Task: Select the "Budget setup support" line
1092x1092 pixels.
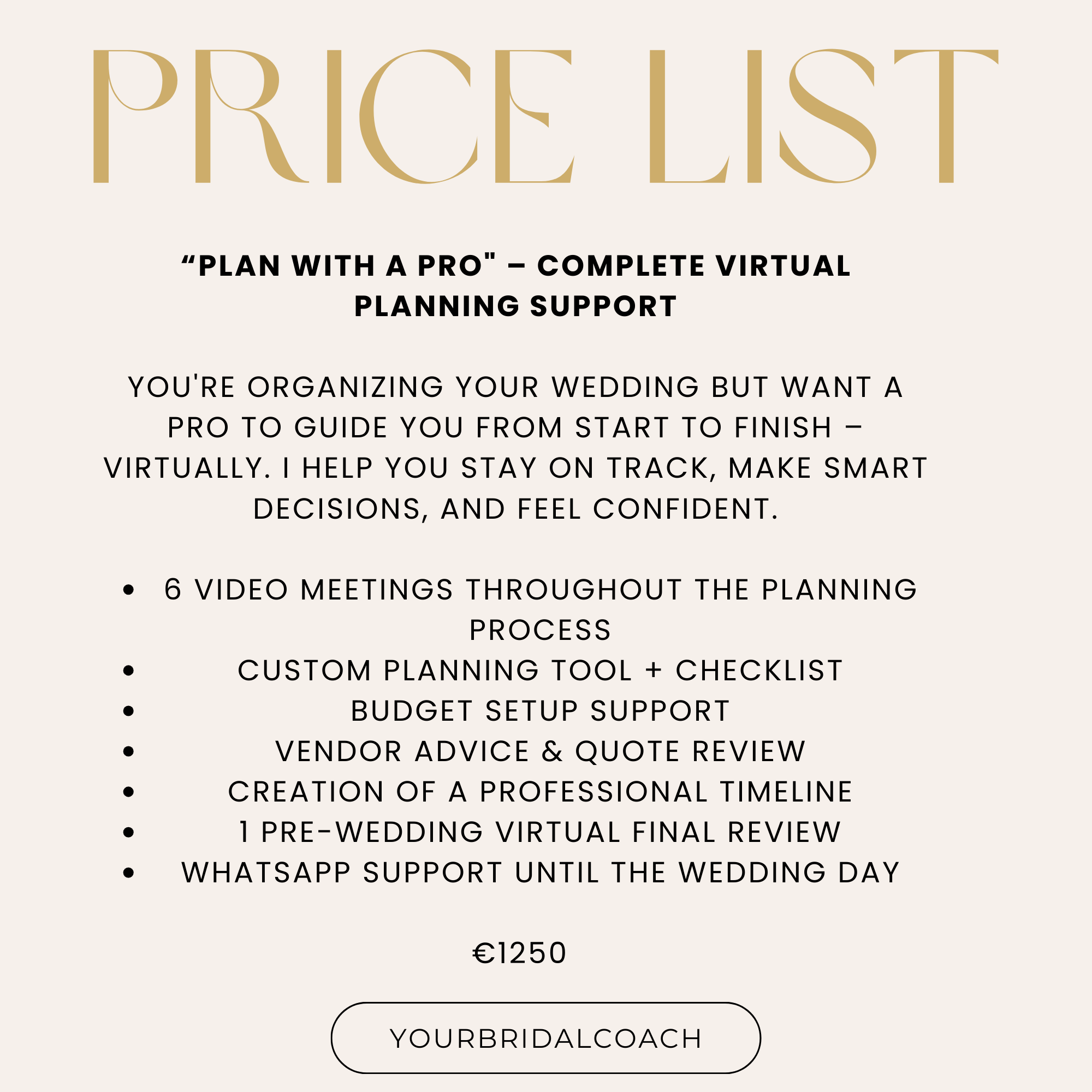Action: (x=540, y=711)
